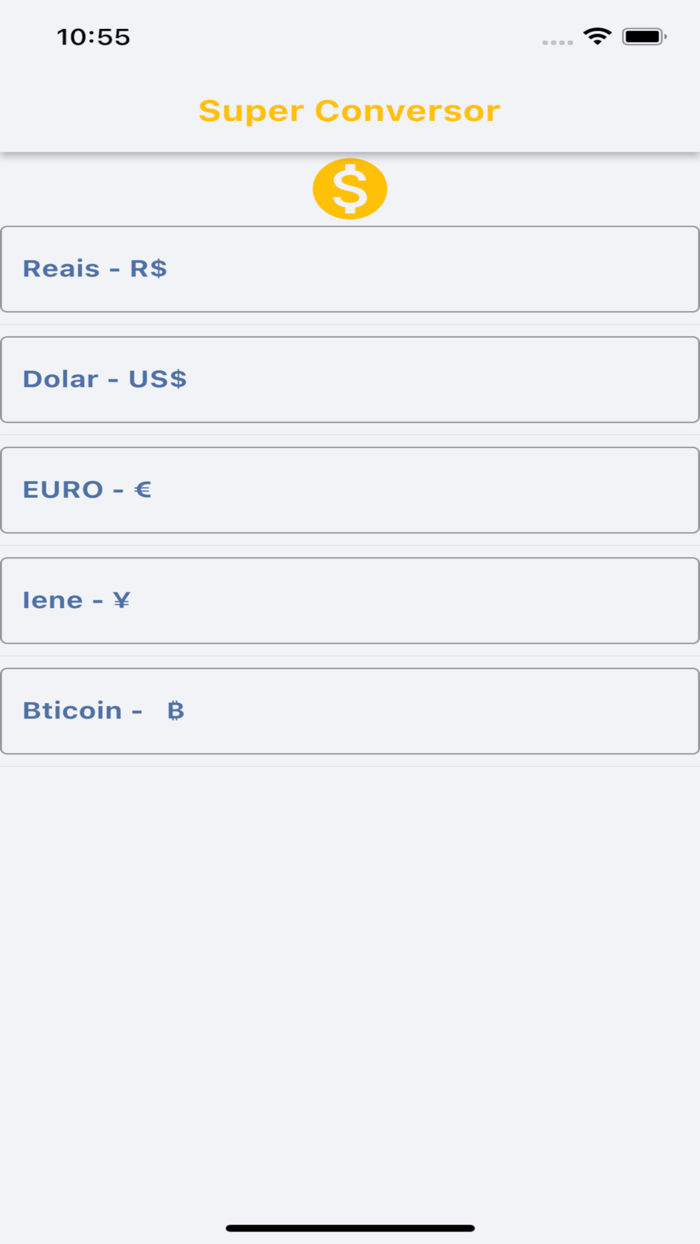Screen dimensions: 700x1244
Task: Tap the 10:55 clock in status bar
Action: pos(93,37)
